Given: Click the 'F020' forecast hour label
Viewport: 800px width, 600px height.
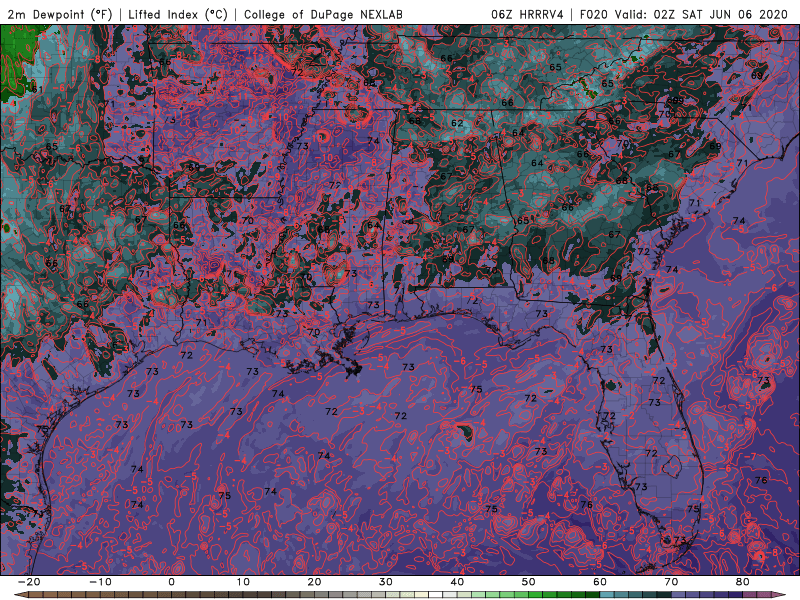Looking at the screenshot, I should [x=593, y=14].
